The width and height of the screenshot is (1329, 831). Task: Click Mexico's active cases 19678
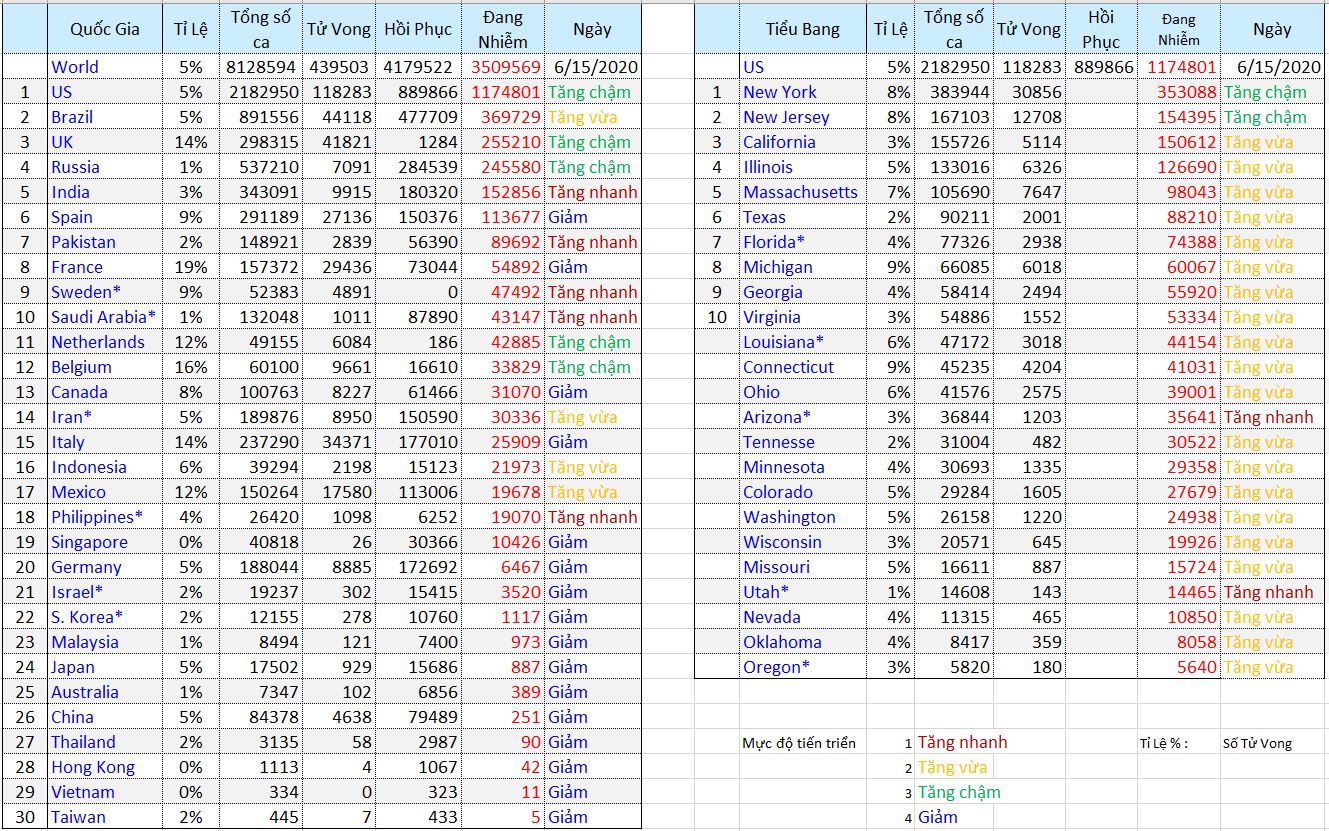pos(503,492)
